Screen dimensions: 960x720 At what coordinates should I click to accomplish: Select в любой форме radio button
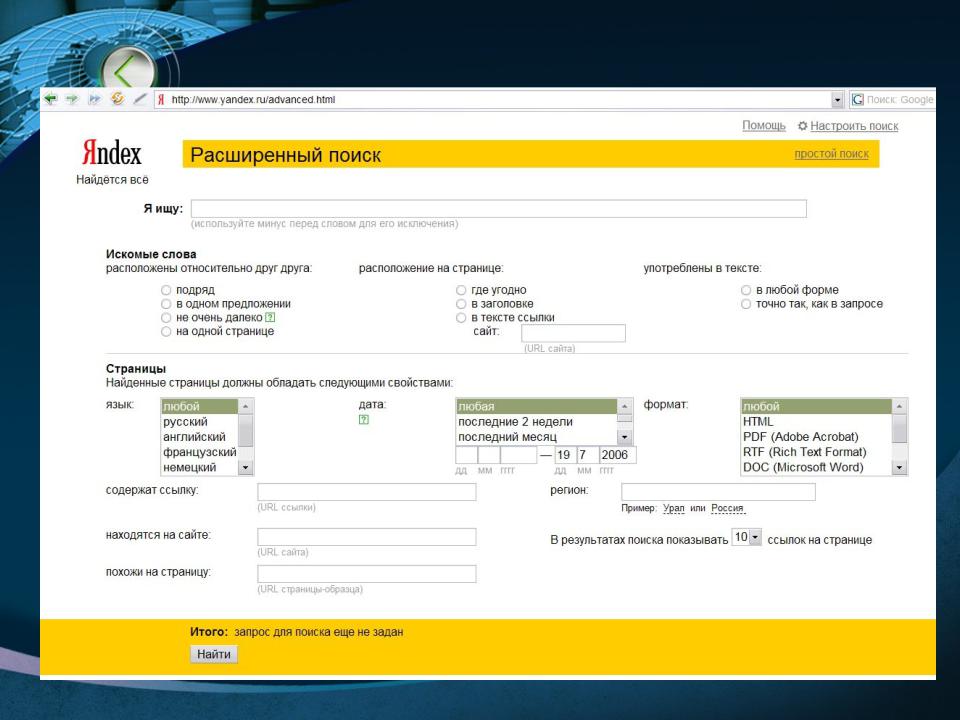coord(746,290)
